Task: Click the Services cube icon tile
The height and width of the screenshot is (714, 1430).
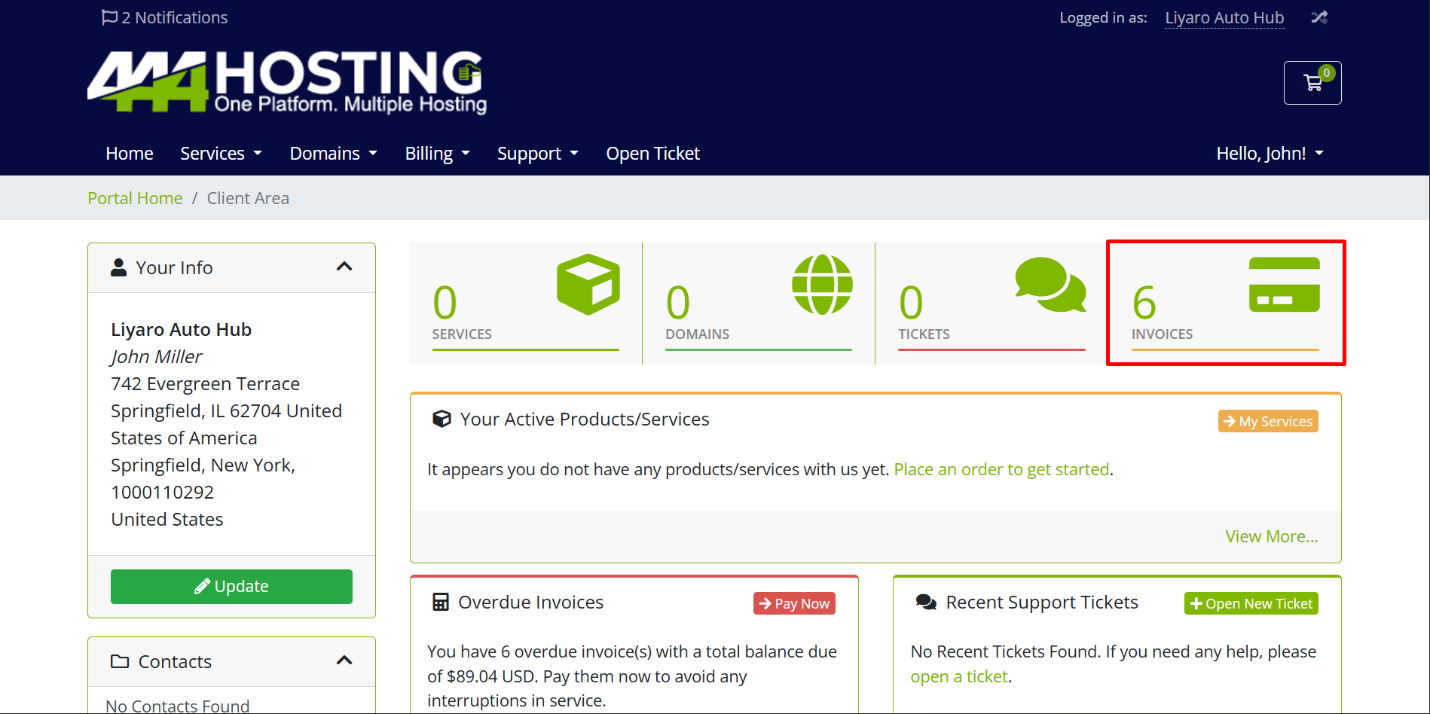Action: (526, 303)
